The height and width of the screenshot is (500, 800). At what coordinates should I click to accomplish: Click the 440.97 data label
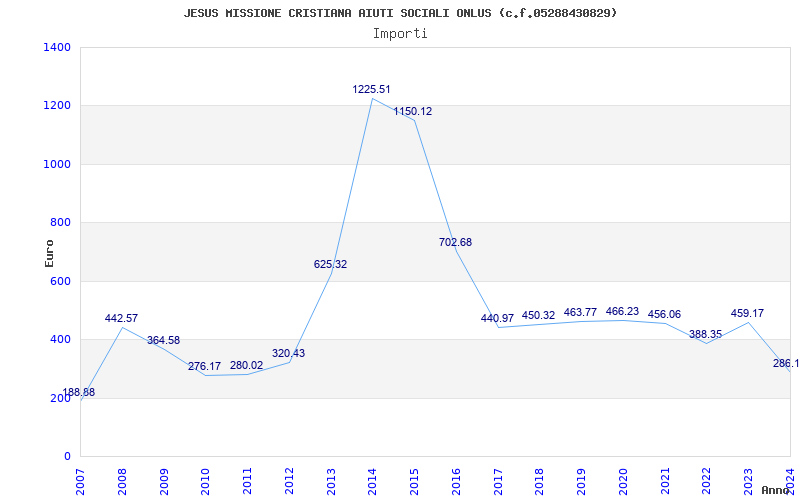[497, 318]
